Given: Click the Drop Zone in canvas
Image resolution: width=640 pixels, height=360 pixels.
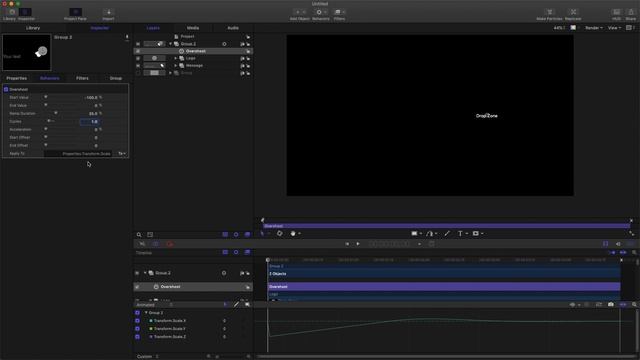Looking at the screenshot, I should point(487,116).
